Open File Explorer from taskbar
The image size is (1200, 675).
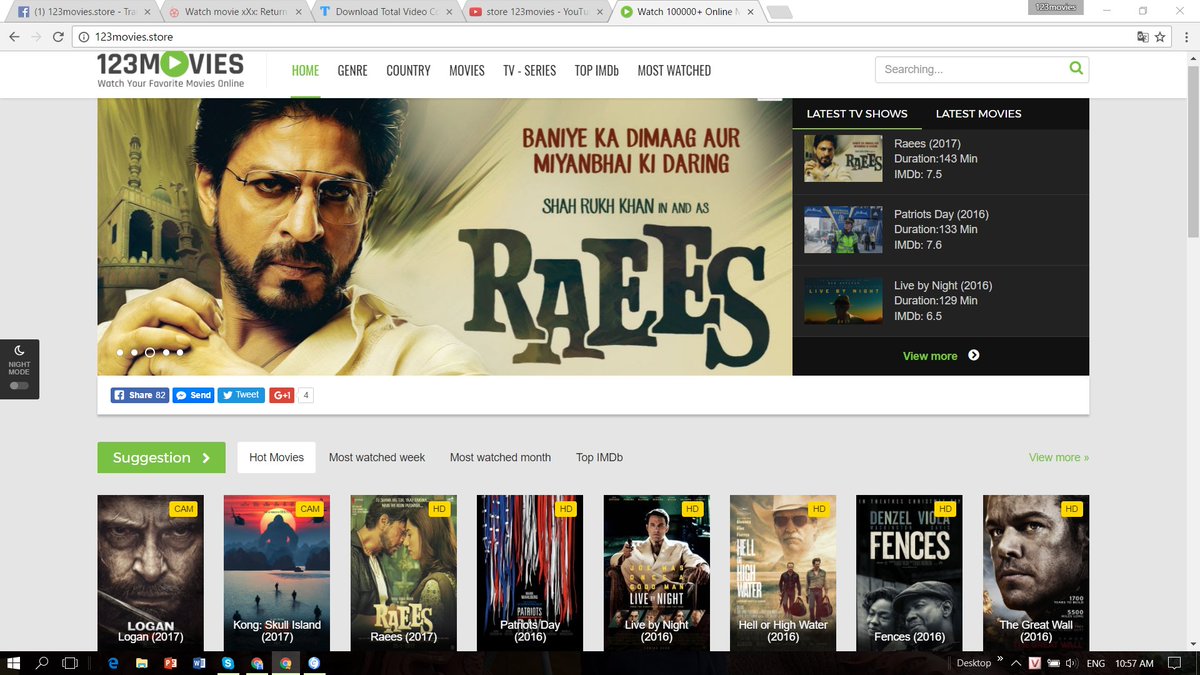click(x=142, y=663)
